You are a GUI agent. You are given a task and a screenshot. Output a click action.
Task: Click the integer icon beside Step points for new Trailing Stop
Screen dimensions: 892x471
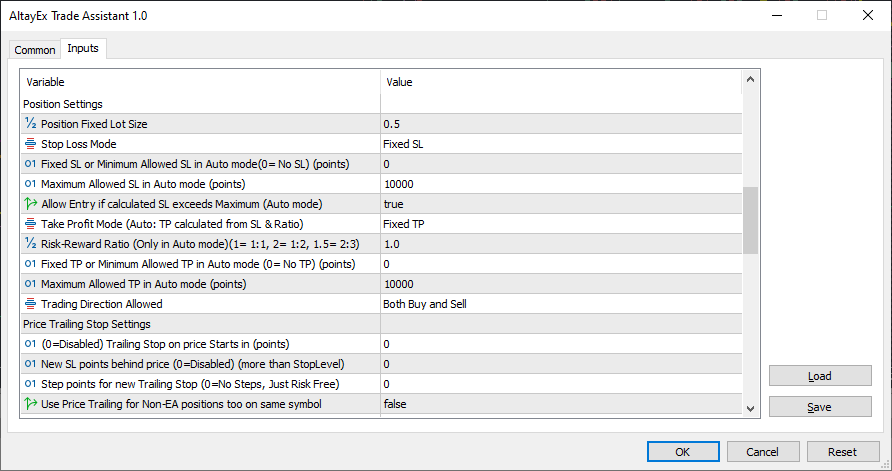(x=31, y=384)
